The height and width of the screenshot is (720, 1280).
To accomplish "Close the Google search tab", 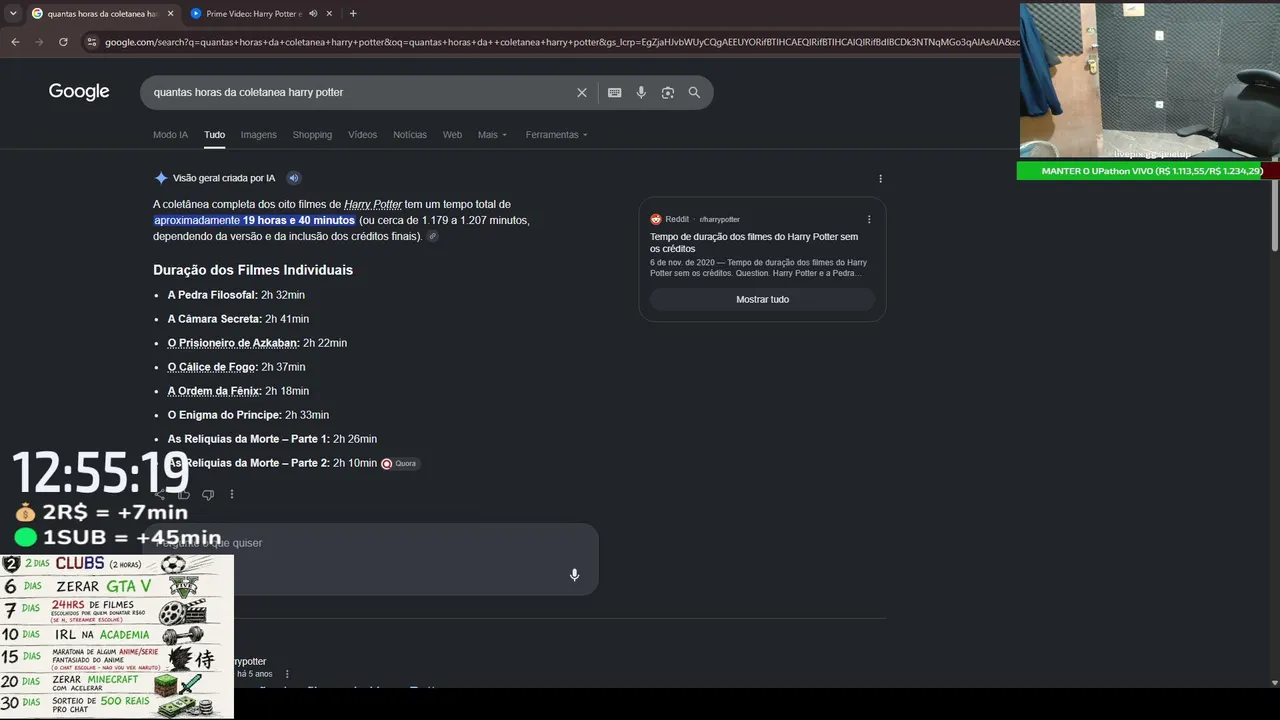I will click(x=170, y=14).
